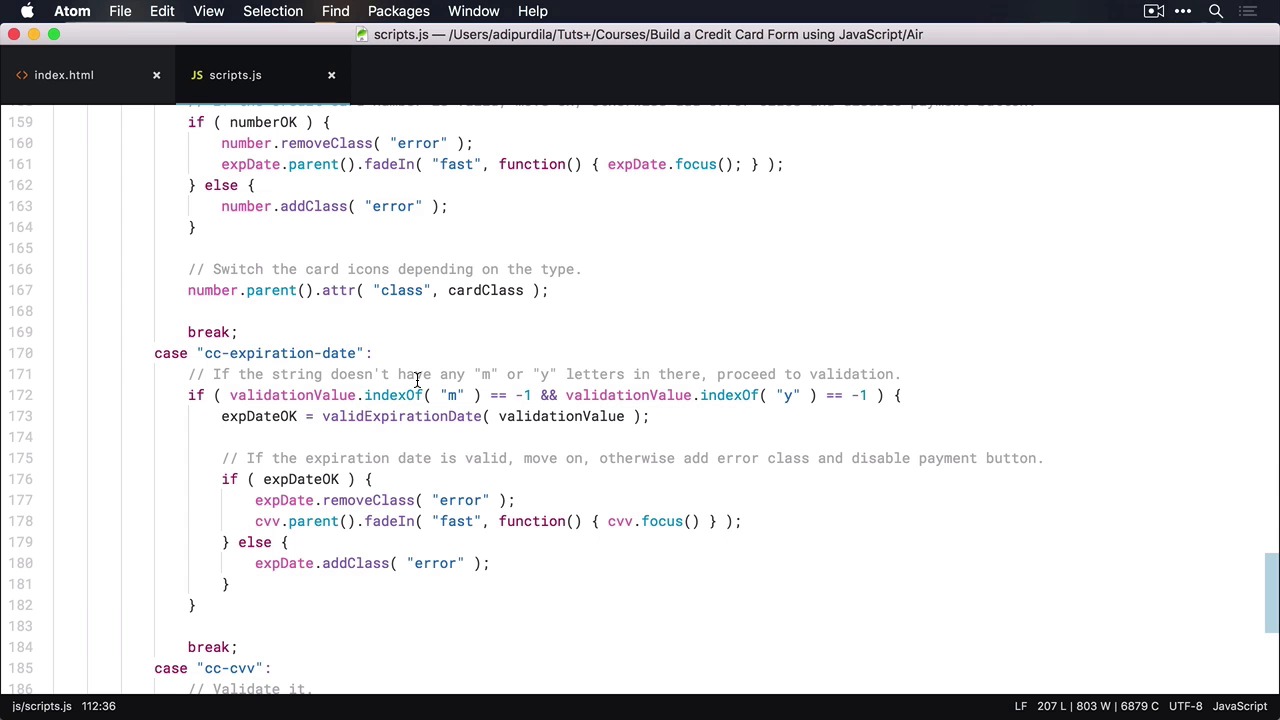This screenshot has width=1280, height=720.
Task: Click 'if ( expDateOK ) {' line
Action: pos(297,479)
